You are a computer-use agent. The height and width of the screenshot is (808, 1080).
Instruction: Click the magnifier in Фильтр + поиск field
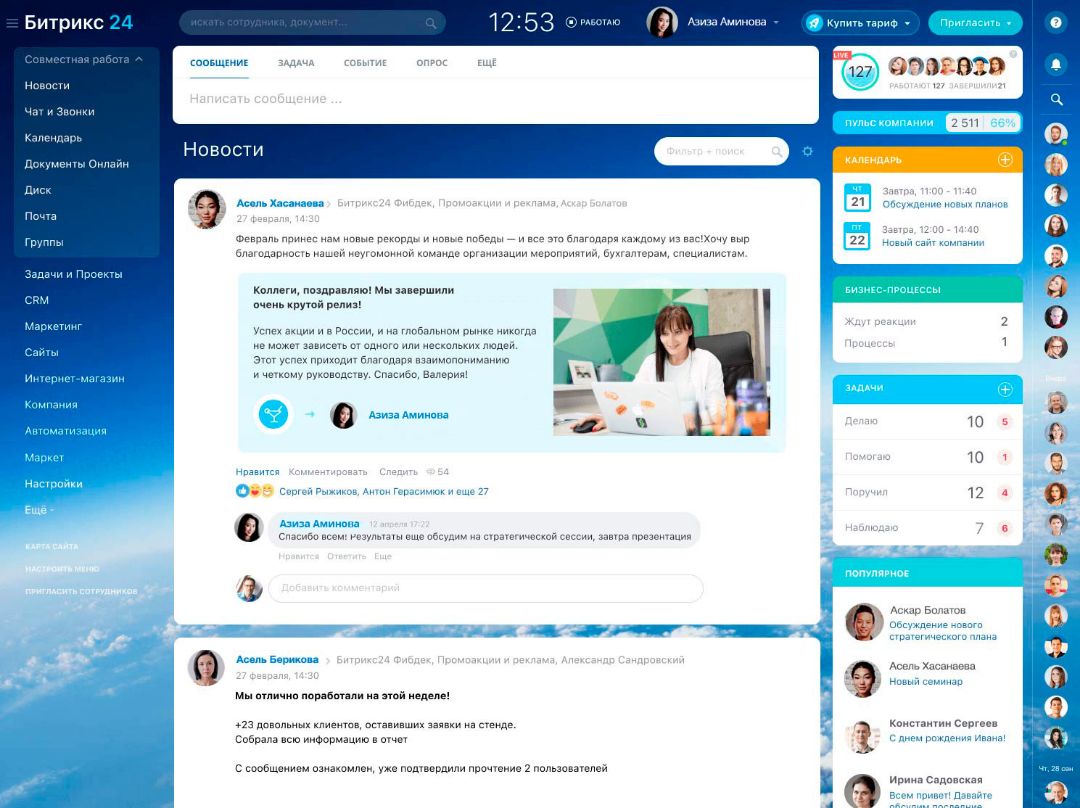pyautogui.click(x=776, y=151)
